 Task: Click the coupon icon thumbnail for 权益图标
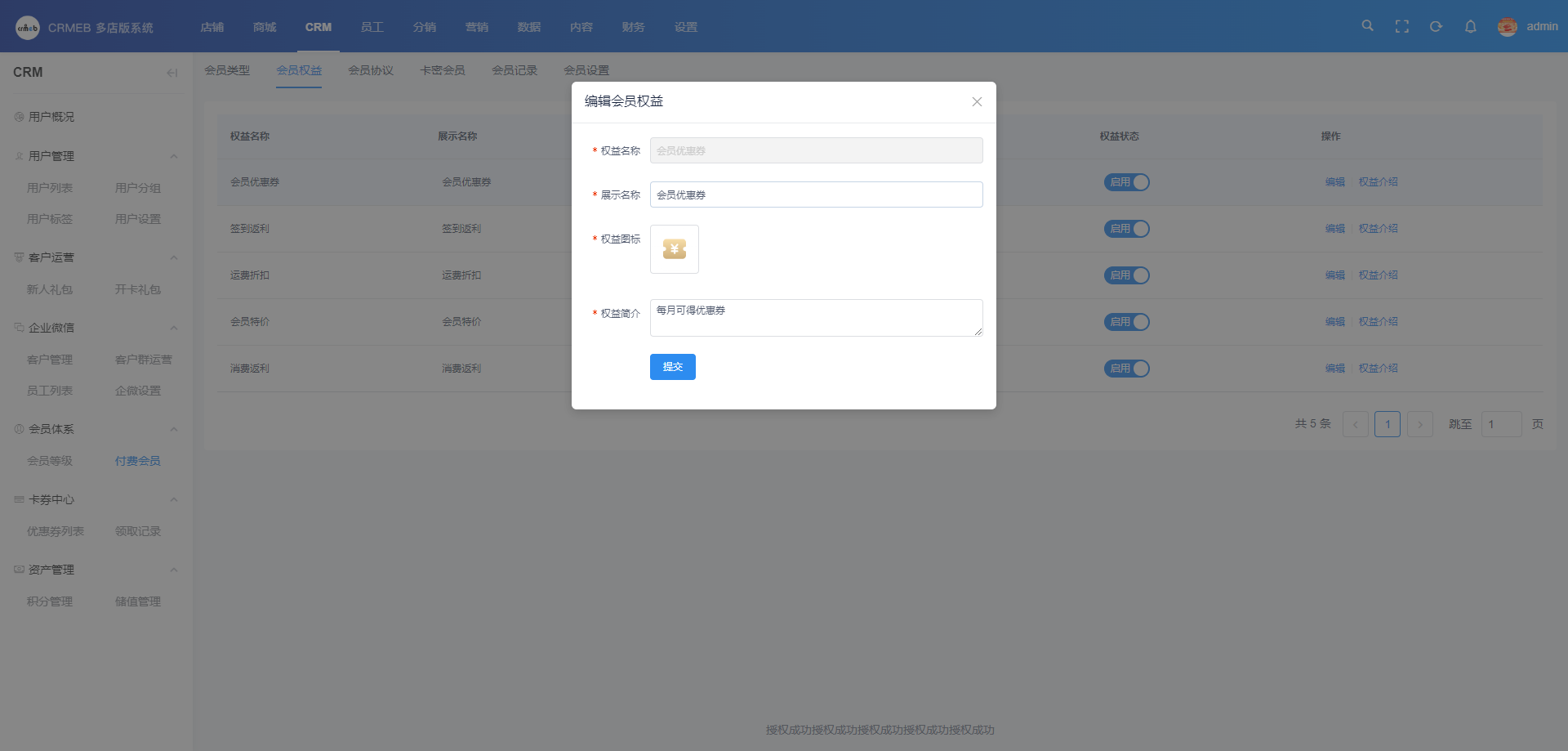pos(674,249)
